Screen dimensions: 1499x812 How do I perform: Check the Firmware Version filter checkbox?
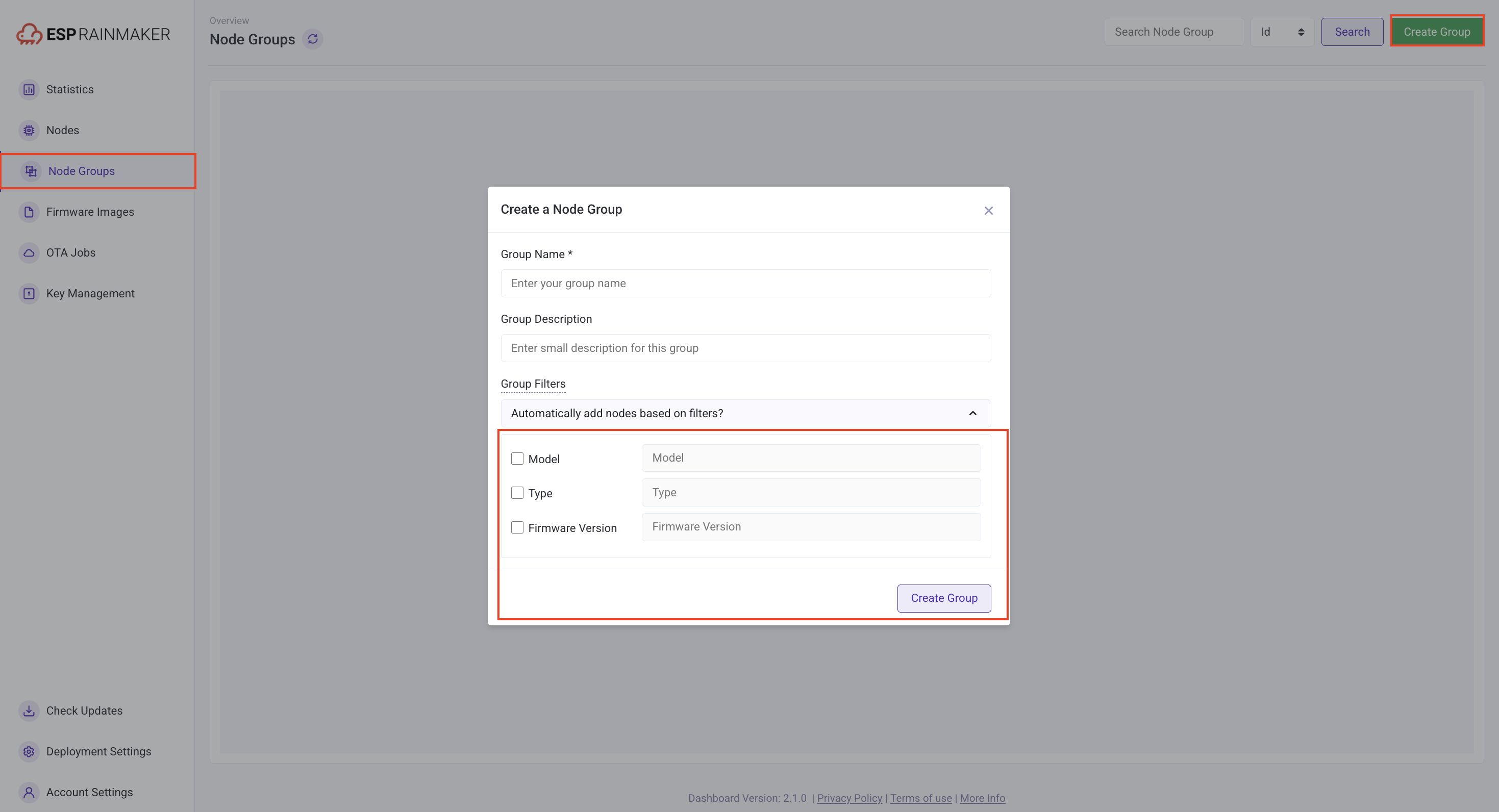517,527
